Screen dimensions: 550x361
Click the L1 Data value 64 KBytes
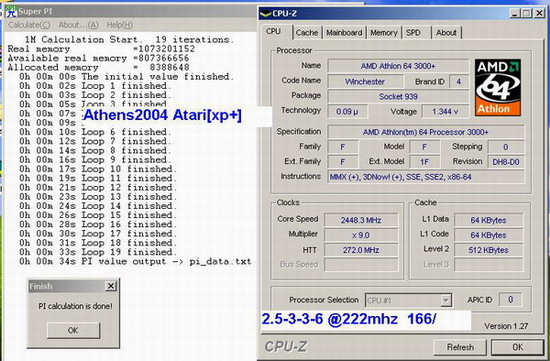(488, 220)
